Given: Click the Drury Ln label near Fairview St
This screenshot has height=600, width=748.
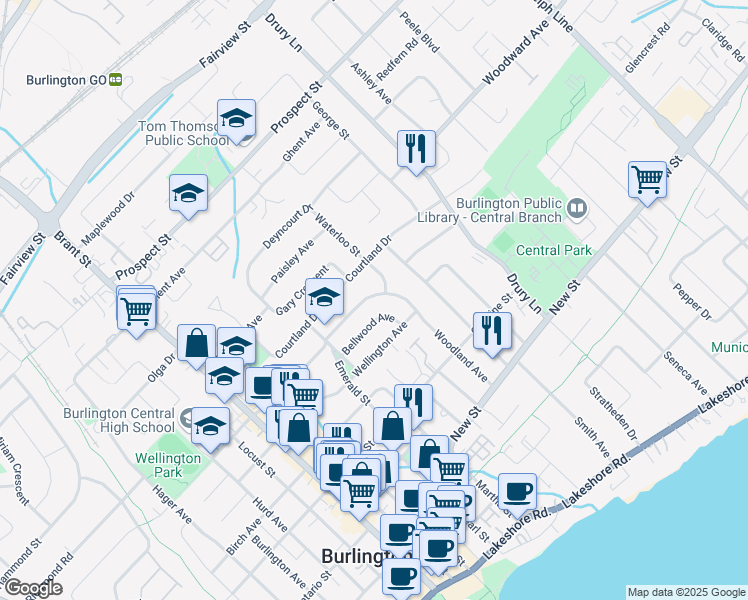Looking at the screenshot, I should (x=284, y=32).
